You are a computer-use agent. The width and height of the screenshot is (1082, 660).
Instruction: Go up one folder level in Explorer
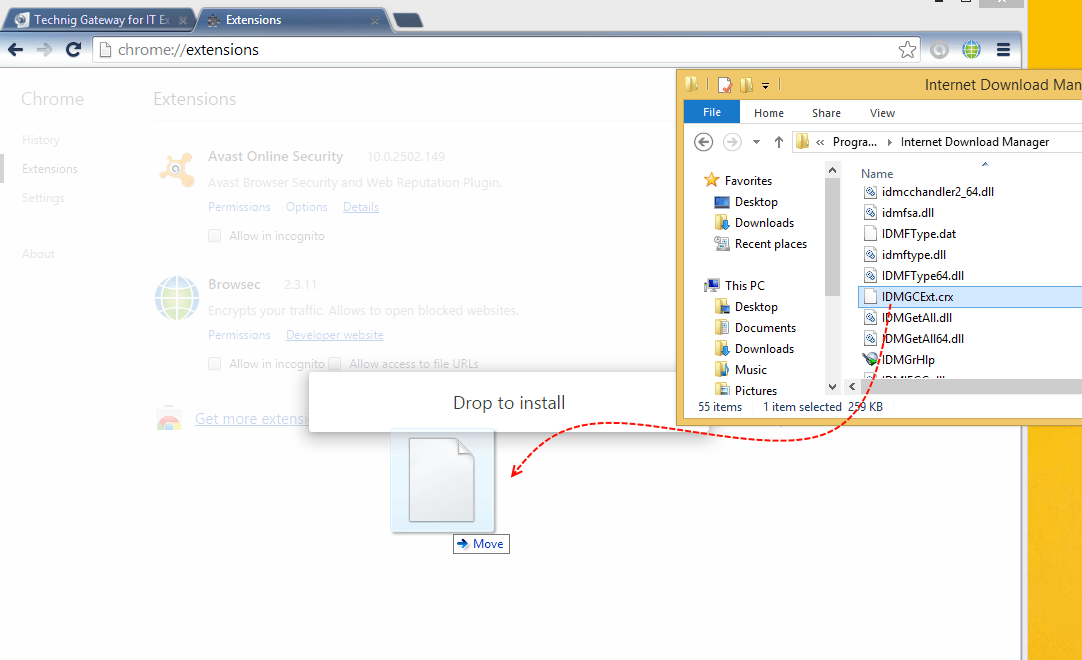[778, 142]
